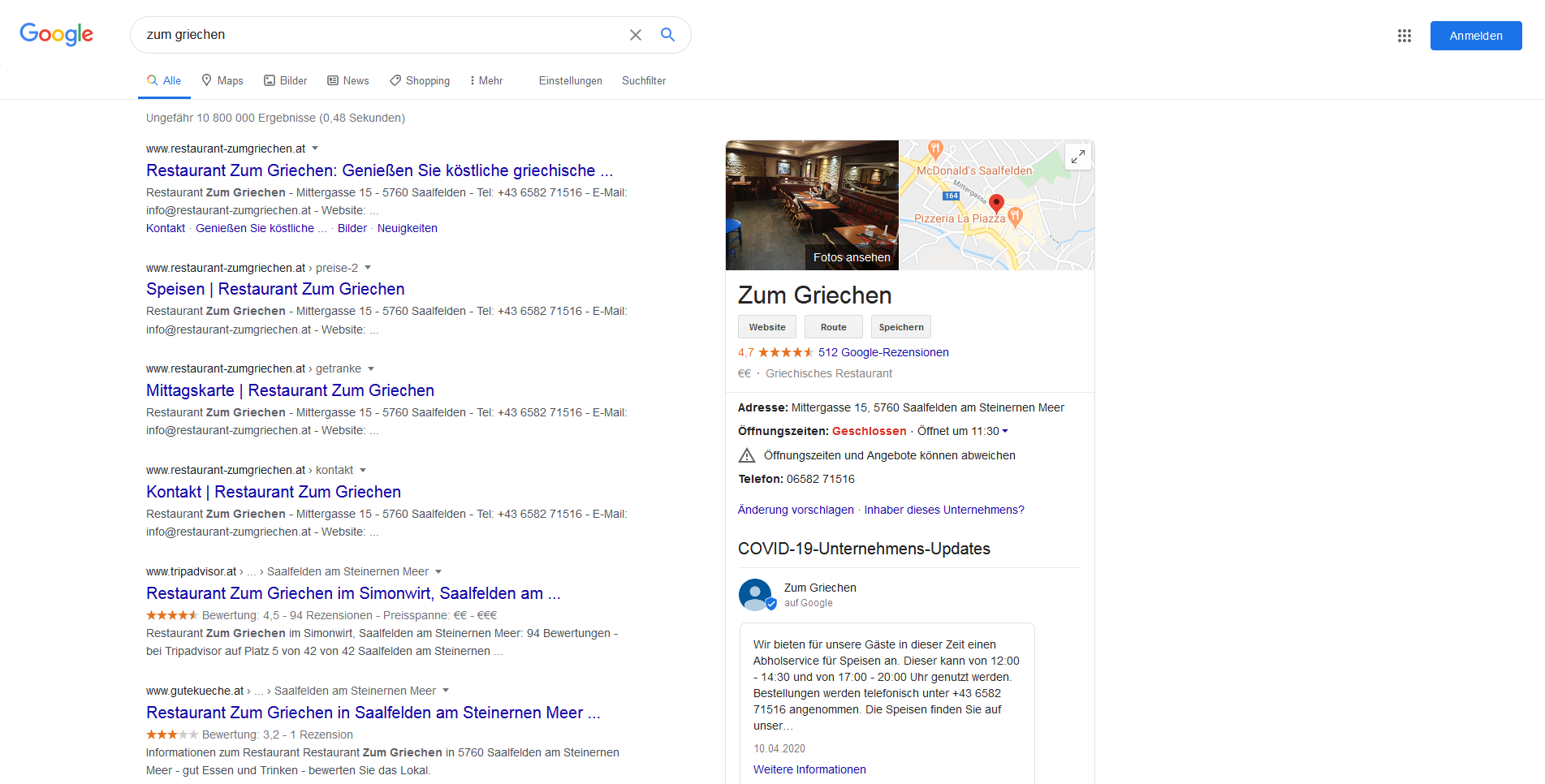Viewport: 1545px width, 784px height.
Task: Click the Neuigkeiten sitelink
Action: [x=408, y=228]
